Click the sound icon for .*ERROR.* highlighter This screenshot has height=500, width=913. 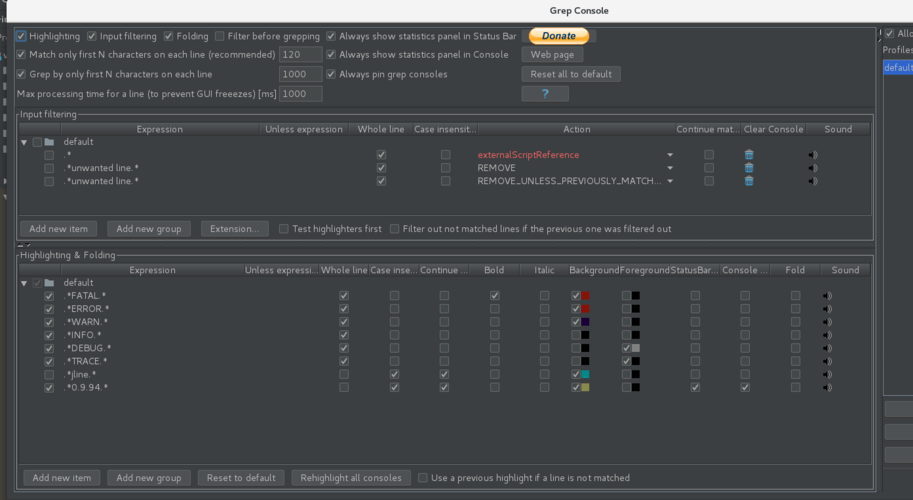[827, 308]
